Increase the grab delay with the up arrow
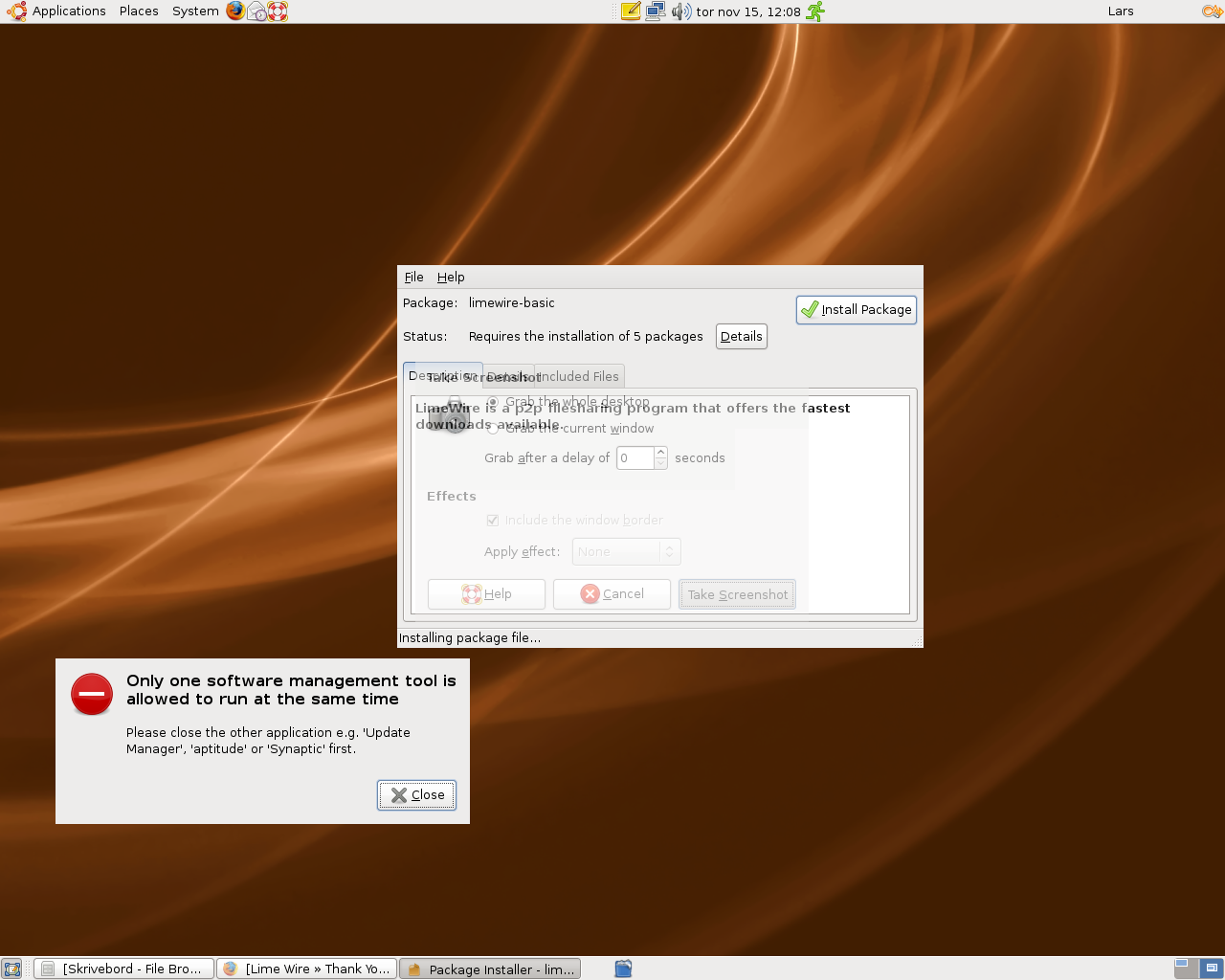This screenshot has width=1225, height=980. (x=660, y=453)
